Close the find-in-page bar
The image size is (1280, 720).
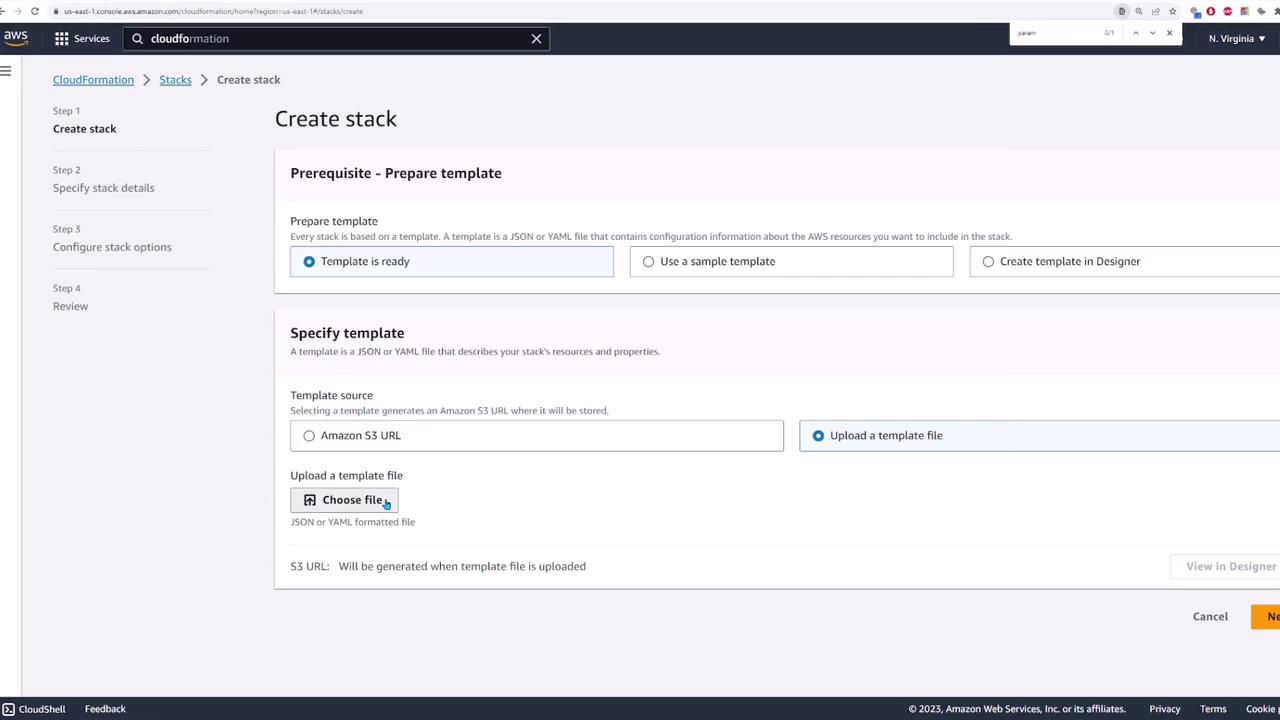1169,33
